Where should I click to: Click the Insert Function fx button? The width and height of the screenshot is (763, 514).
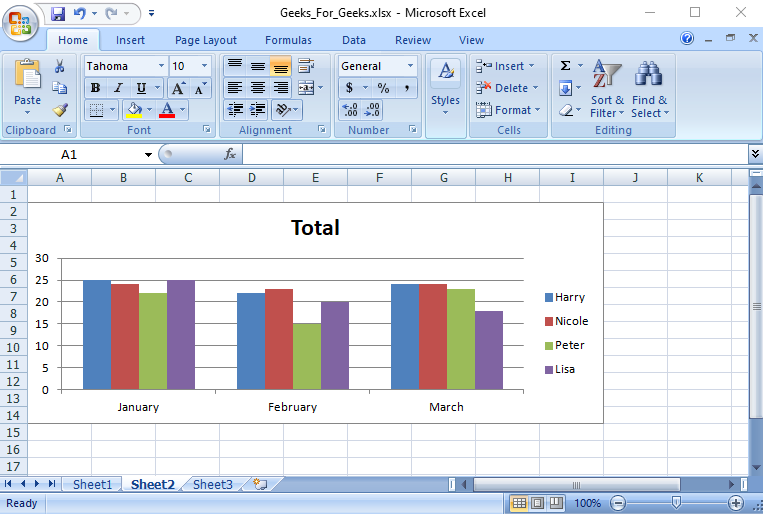tap(230, 154)
